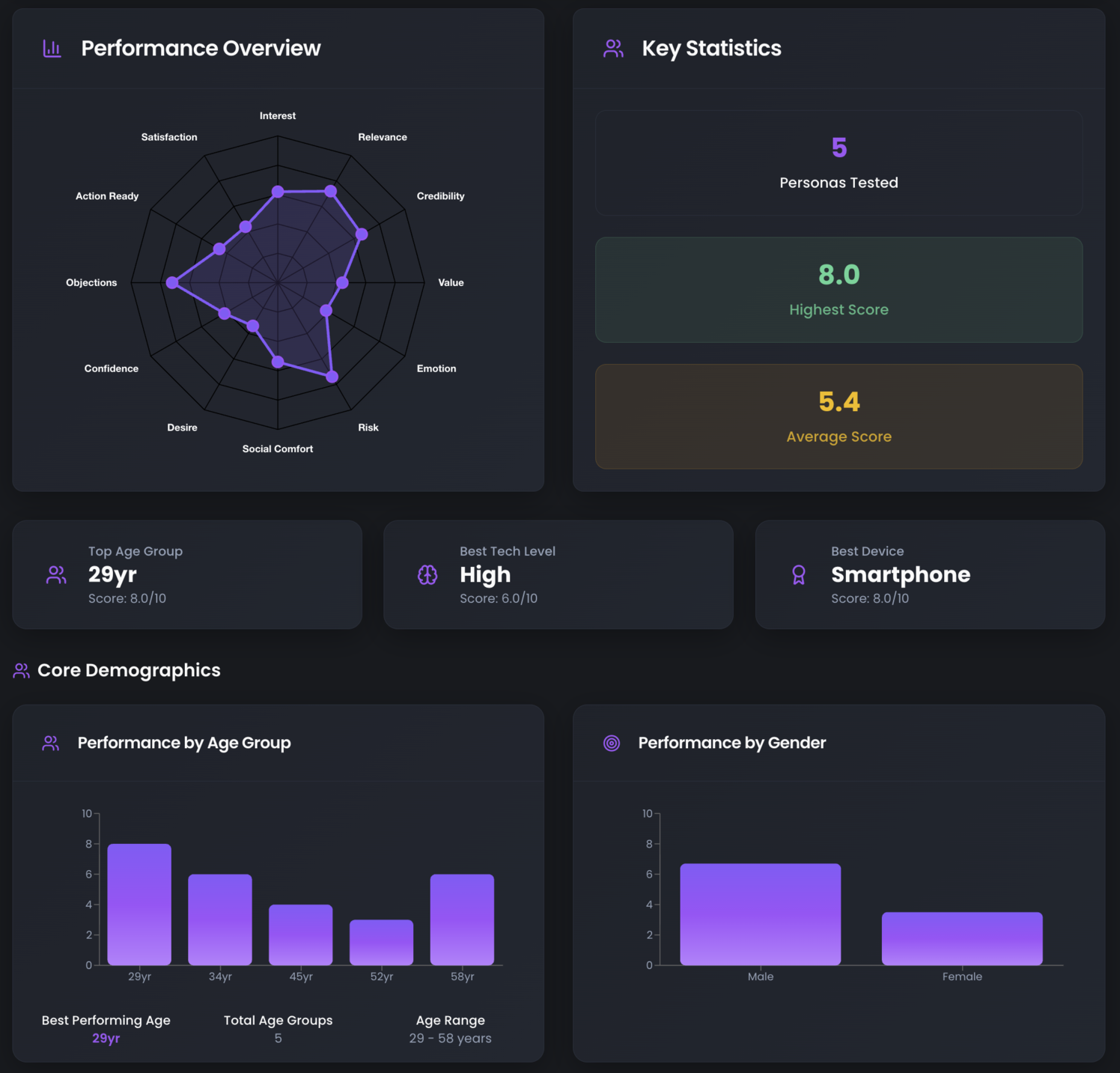Select the yellow Average Score card
The height and width of the screenshot is (1073, 1120).
point(839,416)
